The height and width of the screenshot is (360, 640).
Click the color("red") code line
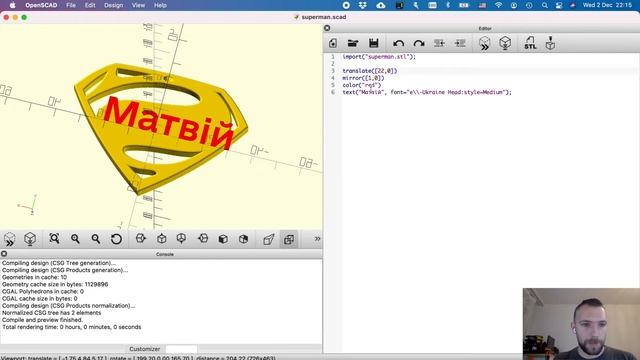click(x=362, y=85)
